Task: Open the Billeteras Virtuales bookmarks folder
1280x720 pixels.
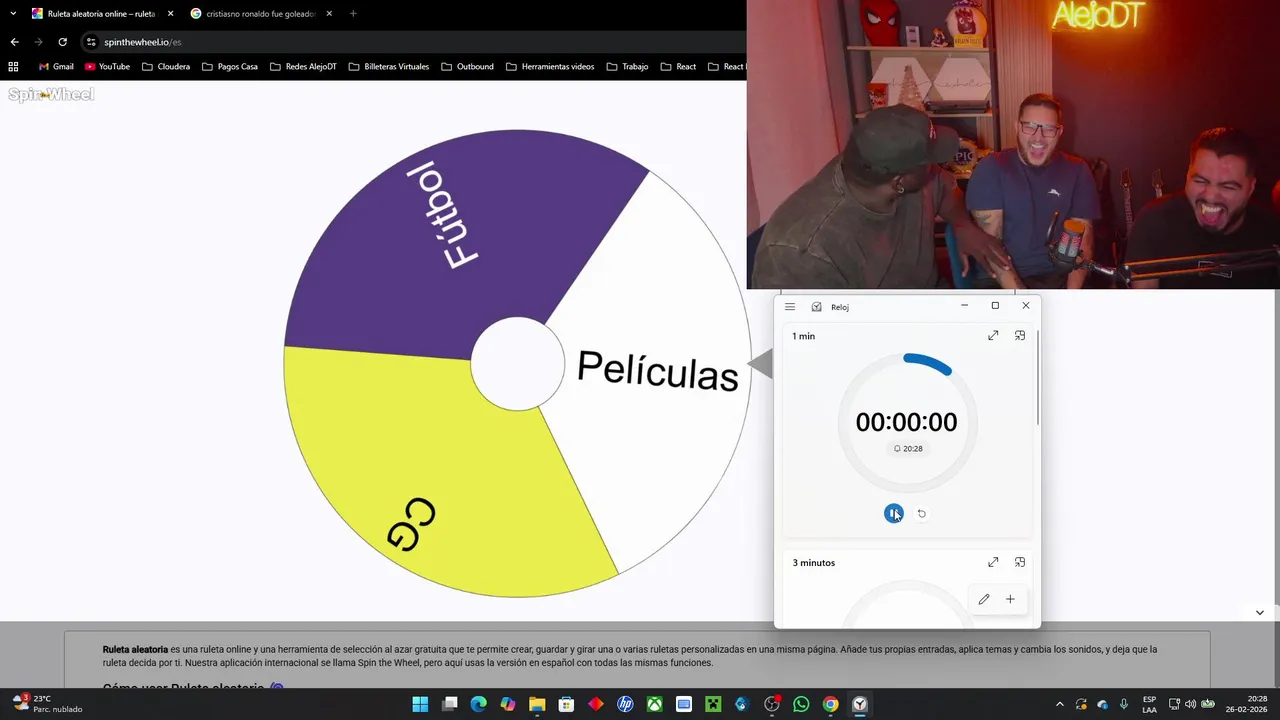Action: 389,67
